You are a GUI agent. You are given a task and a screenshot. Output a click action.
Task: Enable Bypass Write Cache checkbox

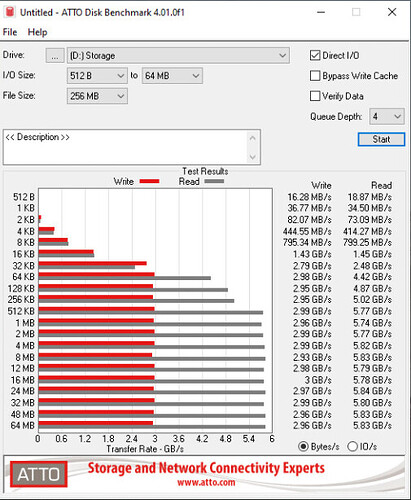pyautogui.click(x=315, y=76)
